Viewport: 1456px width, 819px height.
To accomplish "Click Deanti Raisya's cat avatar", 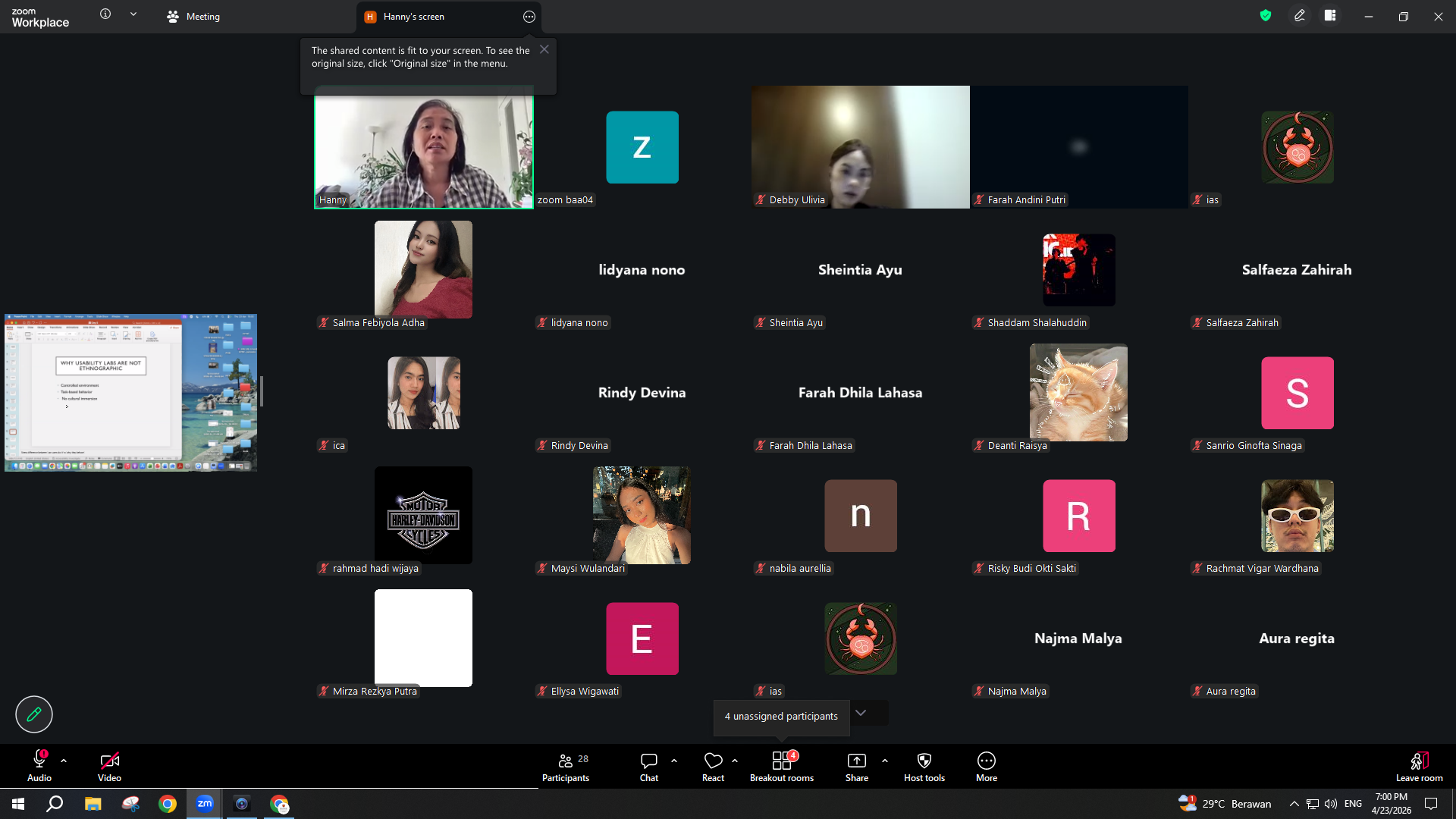I will tap(1078, 392).
